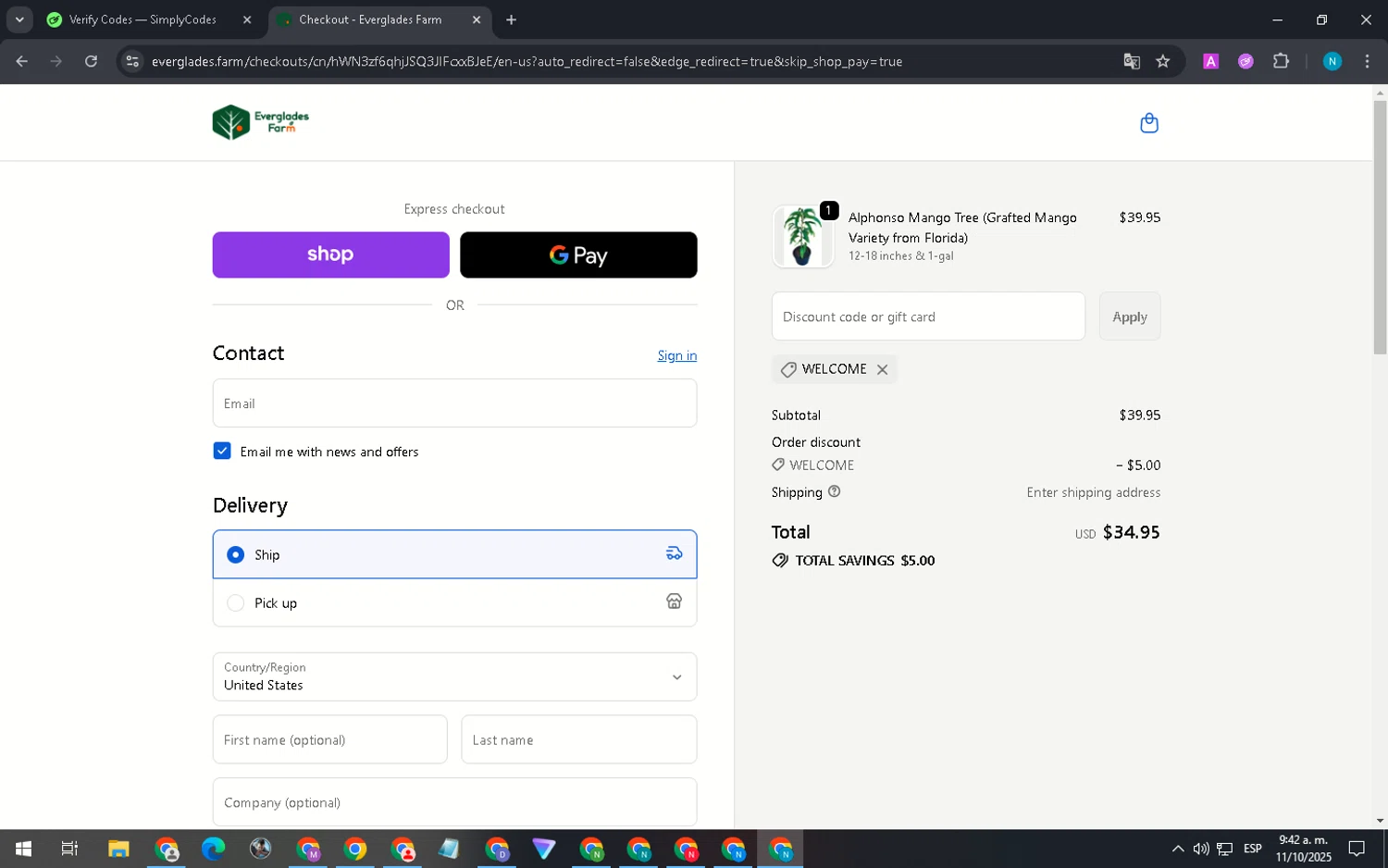The height and width of the screenshot is (868, 1388).
Task: Open the Chrome profile N avatar
Action: point(1332,61)
